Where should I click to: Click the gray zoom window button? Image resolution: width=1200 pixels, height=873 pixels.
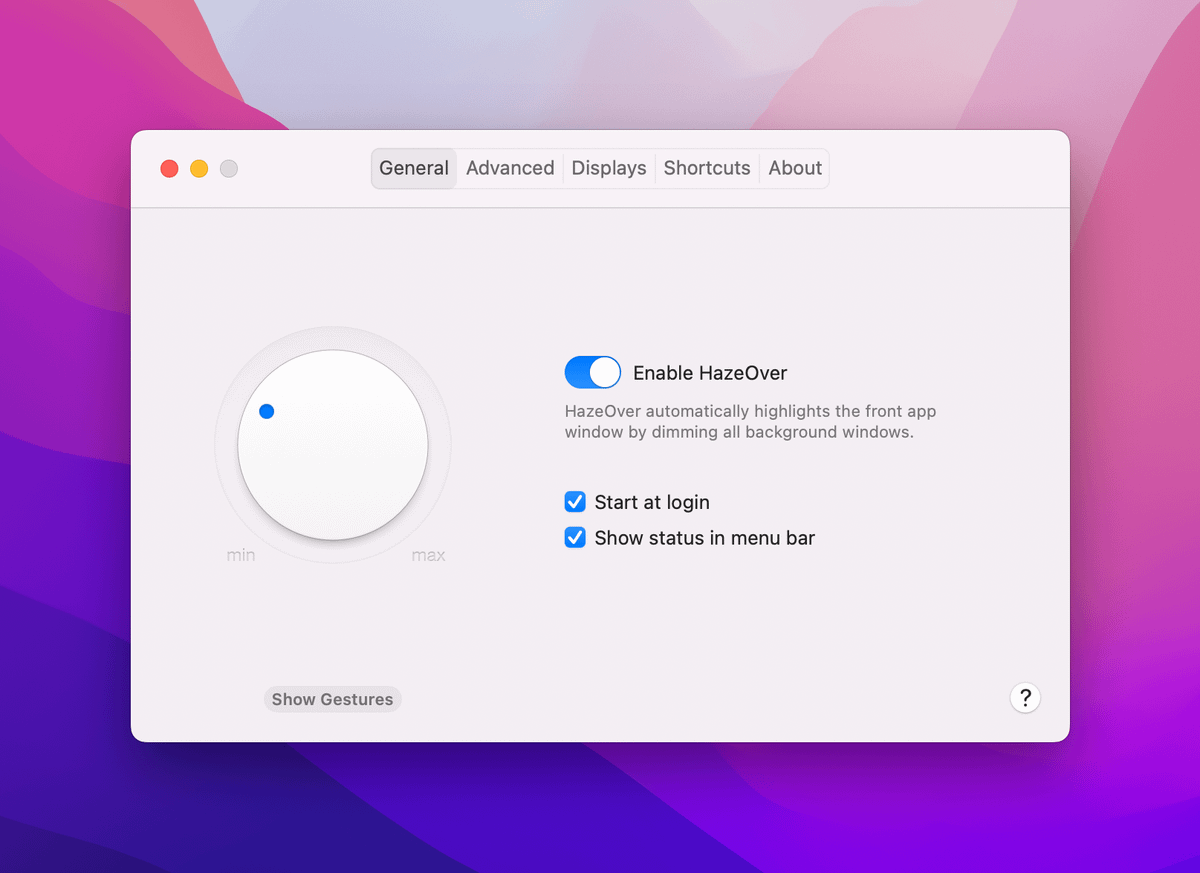click(x=229, y=169)
